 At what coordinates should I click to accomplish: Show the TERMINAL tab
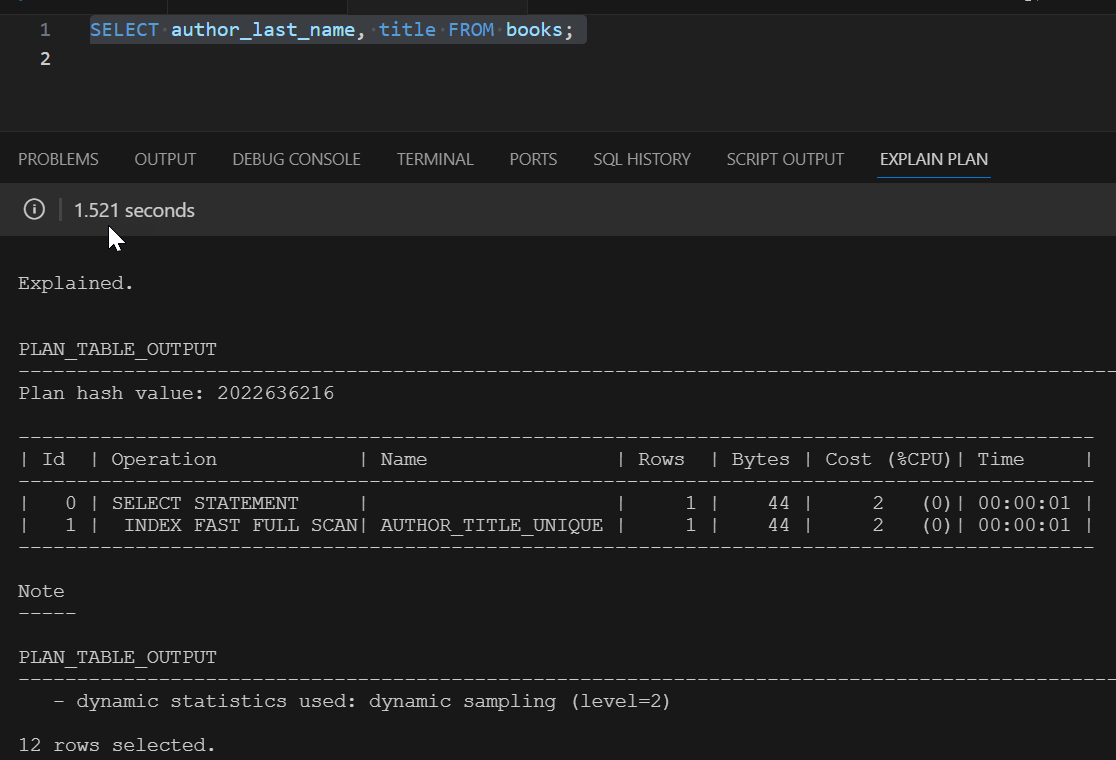pos(435,159)
